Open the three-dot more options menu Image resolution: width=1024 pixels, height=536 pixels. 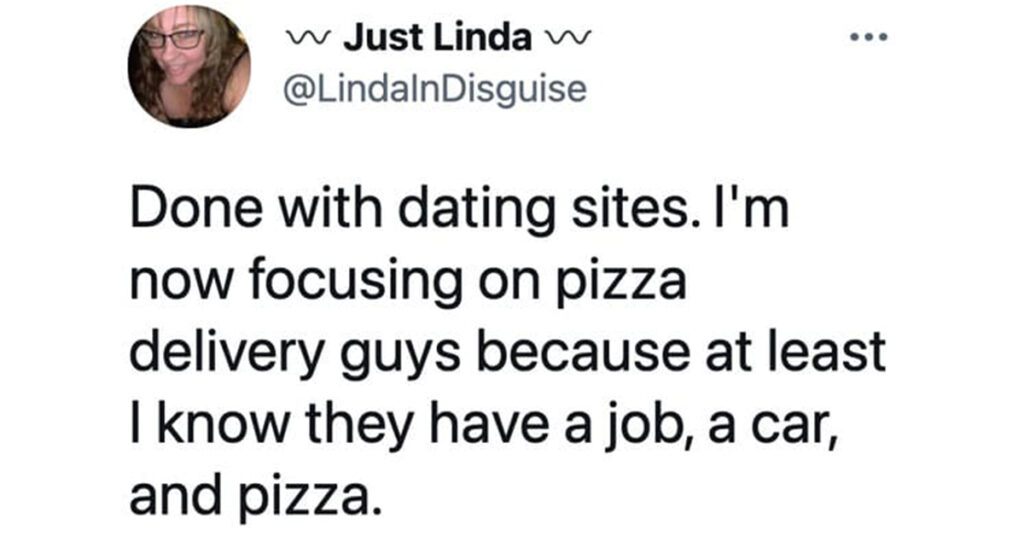pos(867,37)
